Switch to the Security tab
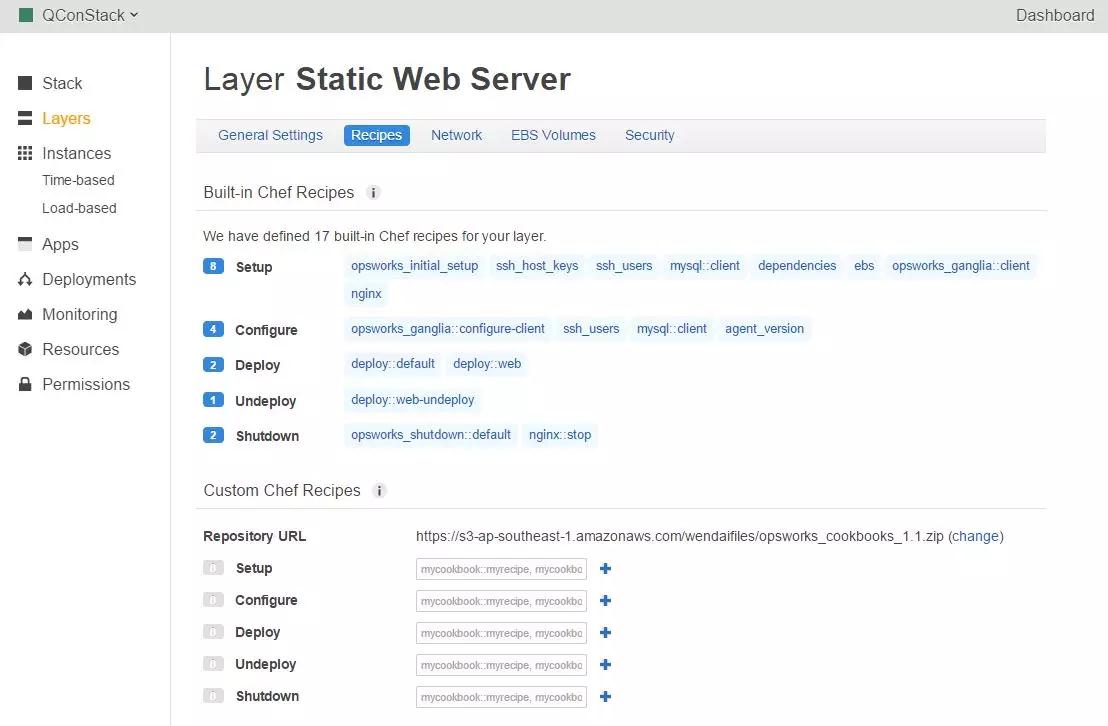This screenshot has width=1108, height=726. coord(649,135)
